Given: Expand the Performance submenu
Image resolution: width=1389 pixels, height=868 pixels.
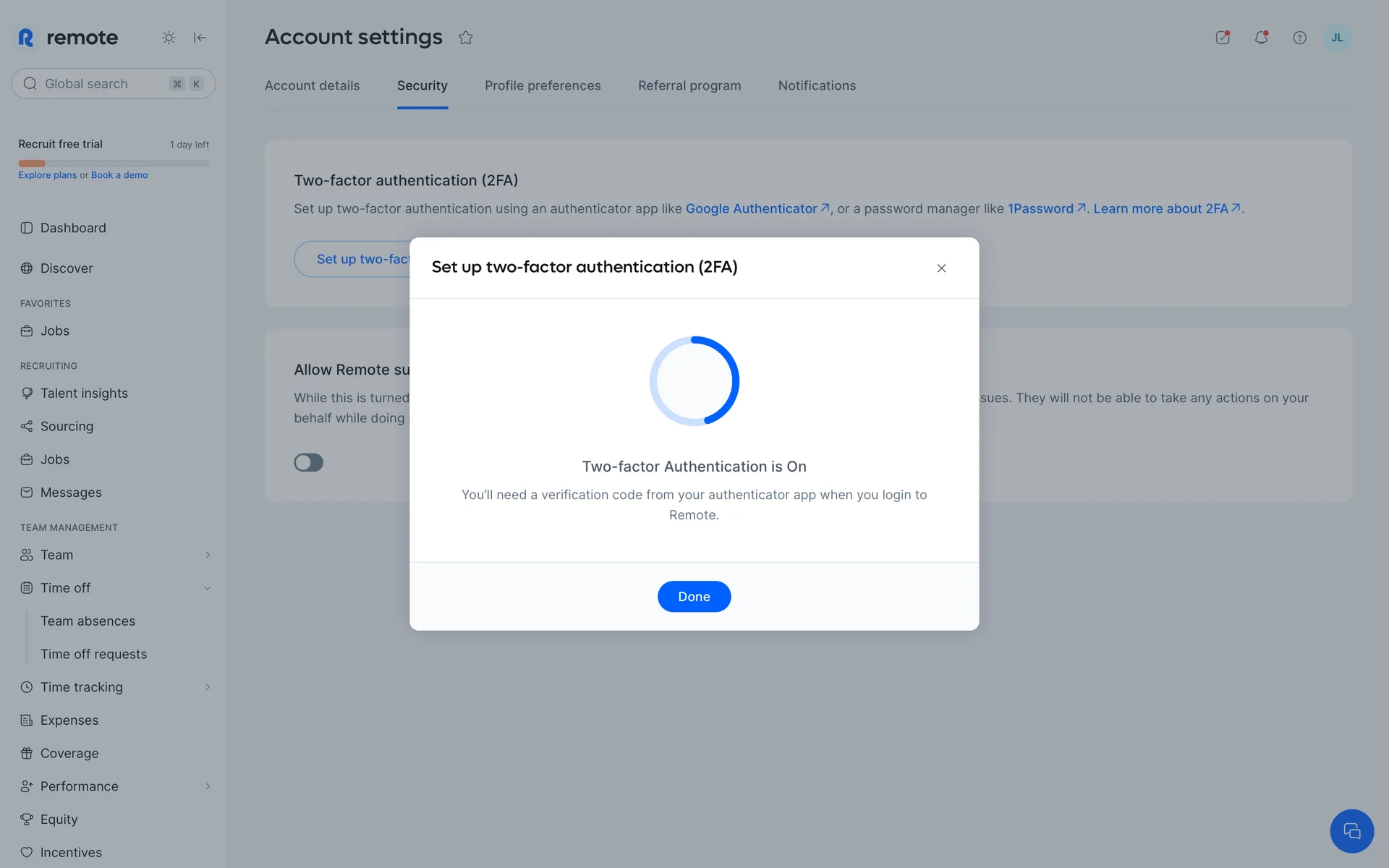Looking at the screenshot, I should [208, 786].
